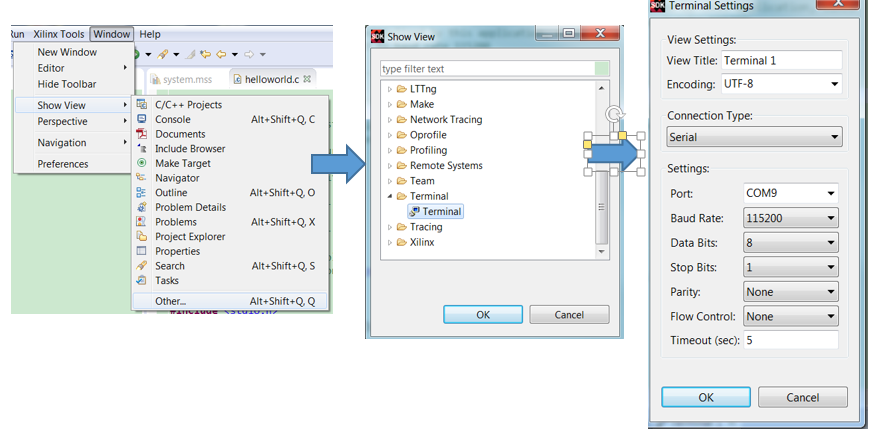This screenshot has height=437, width=876.
Task: Click the Navigator view icon
Action: click(142, 178)
